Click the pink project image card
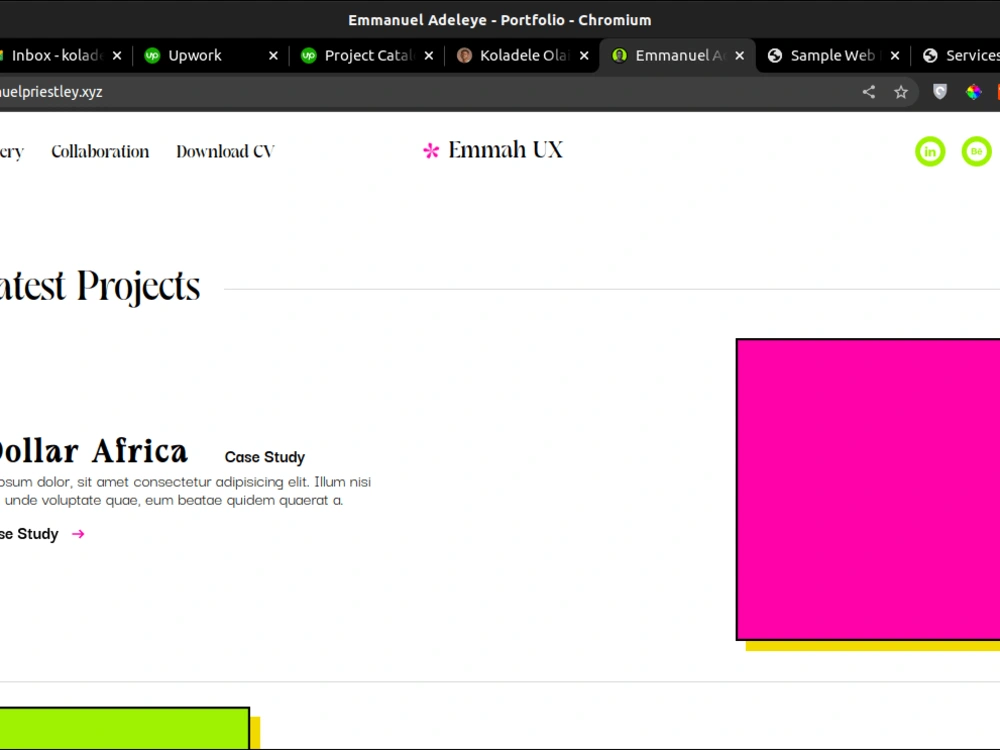Image resolution: width=1000 pixels, height=750 pixels. coord(868,489)
